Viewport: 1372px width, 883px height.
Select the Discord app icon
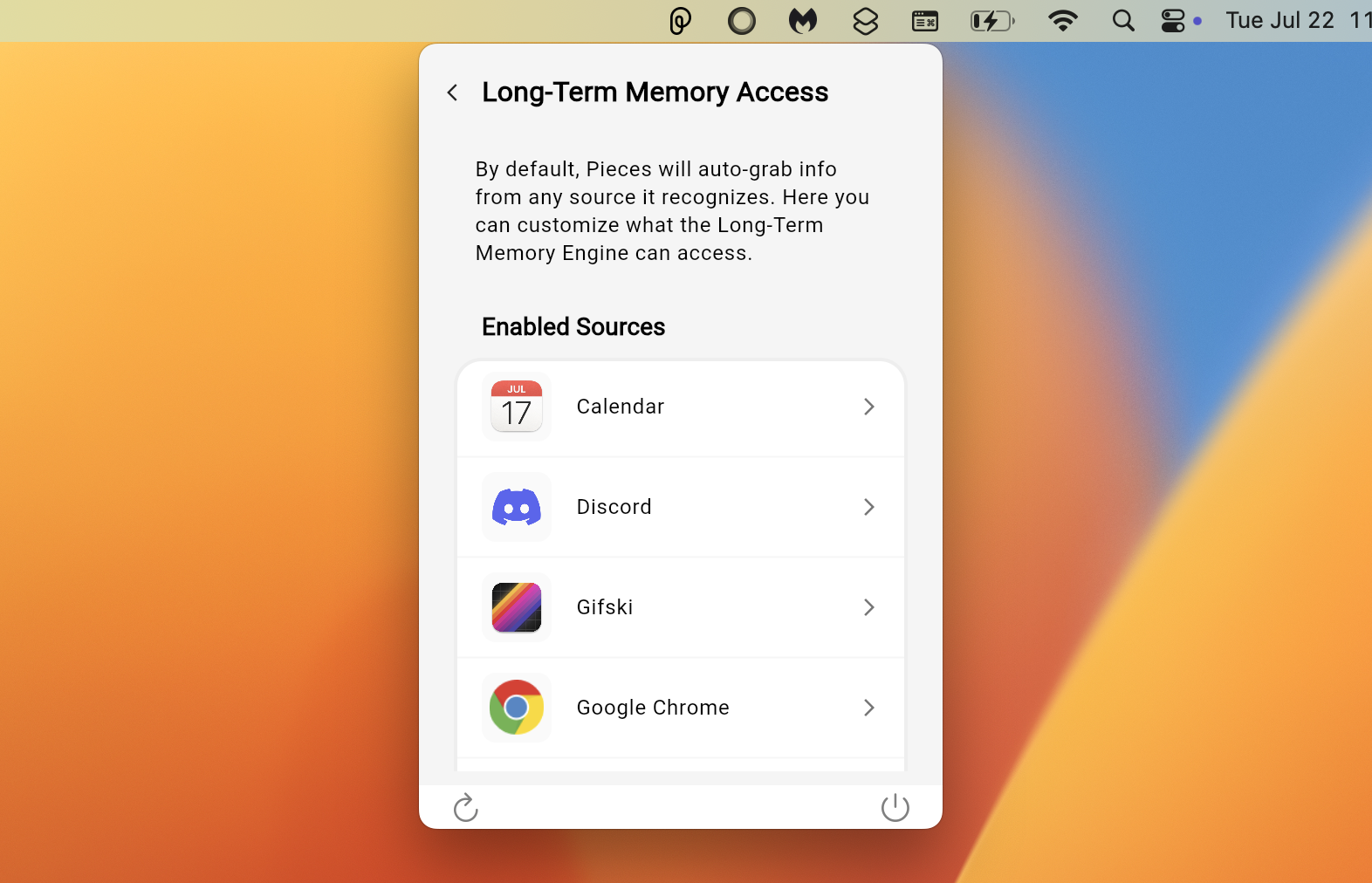pyautogui.click(x=517, y=507)
